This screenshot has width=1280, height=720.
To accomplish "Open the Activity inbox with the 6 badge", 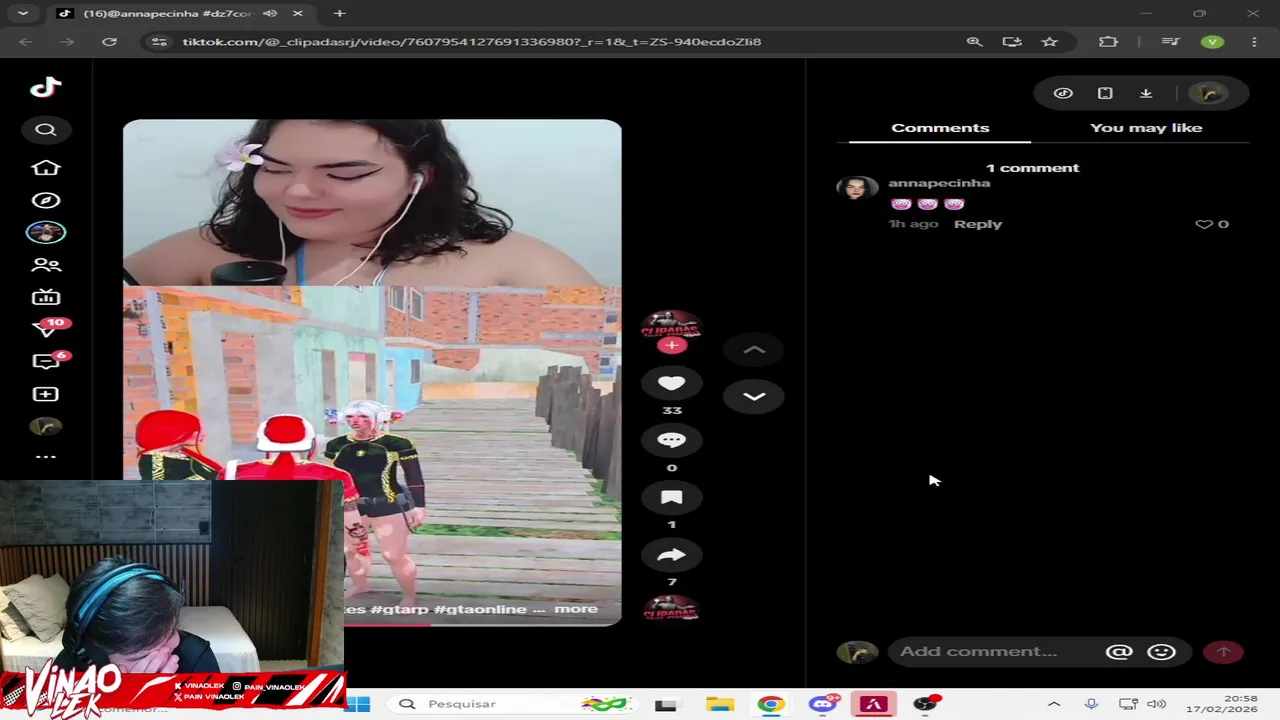I will point(46,361).
